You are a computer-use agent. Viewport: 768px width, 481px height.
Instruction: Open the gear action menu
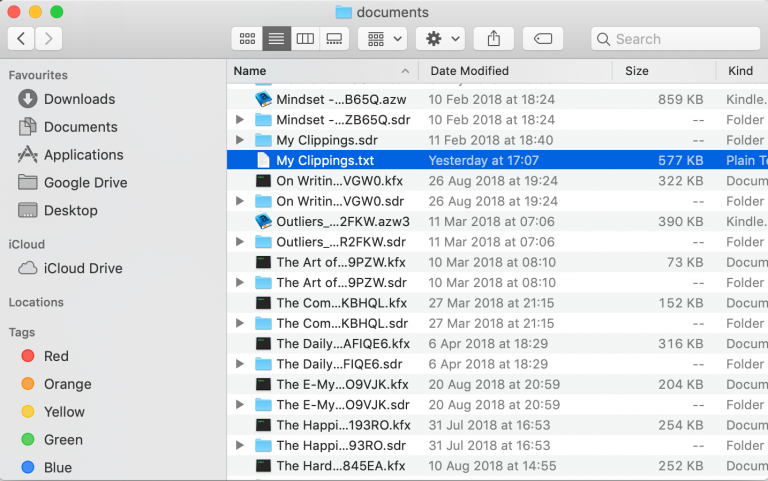coord(440,39)
